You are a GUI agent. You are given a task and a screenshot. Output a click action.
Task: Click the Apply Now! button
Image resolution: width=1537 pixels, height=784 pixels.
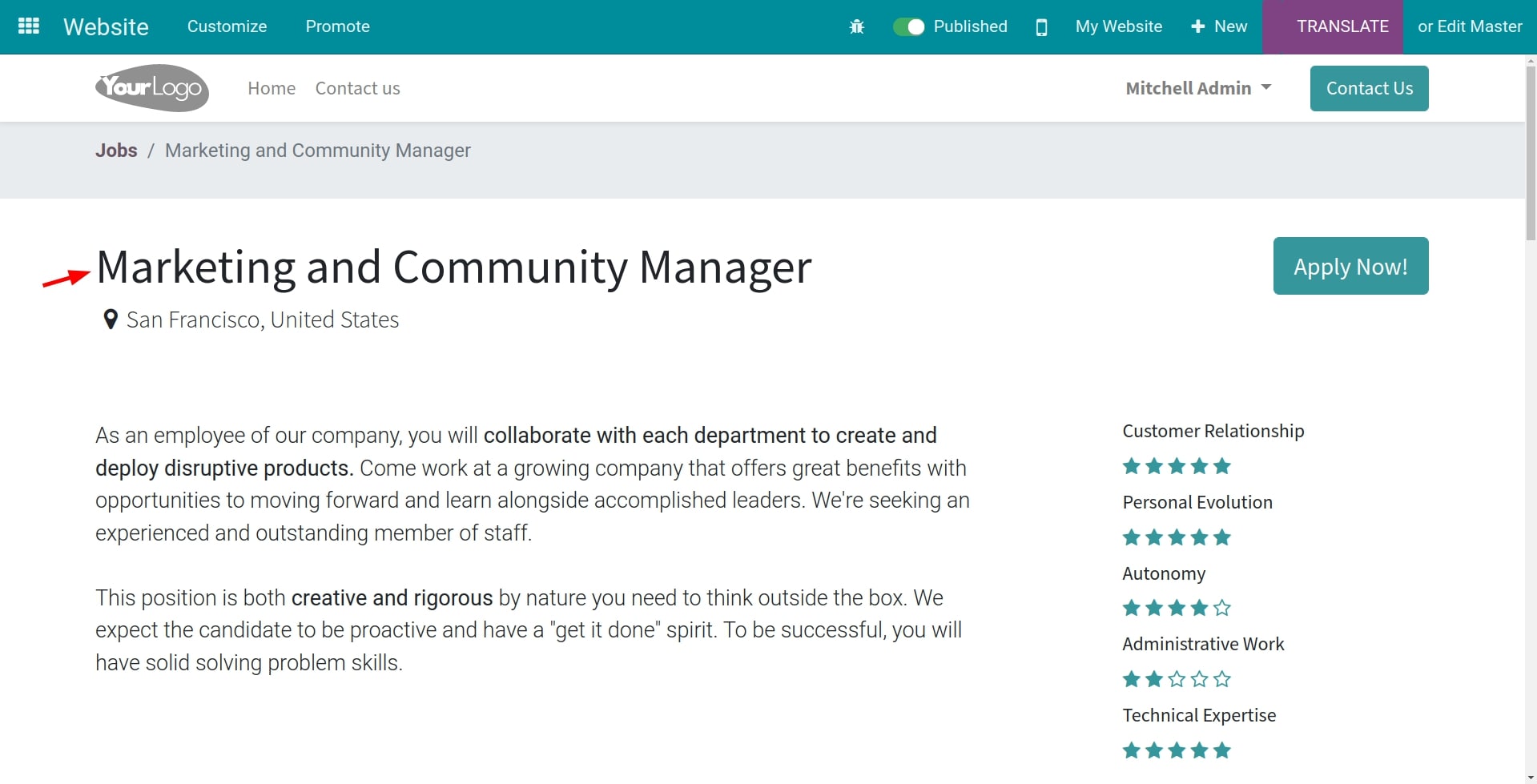tap(1350, 265)
